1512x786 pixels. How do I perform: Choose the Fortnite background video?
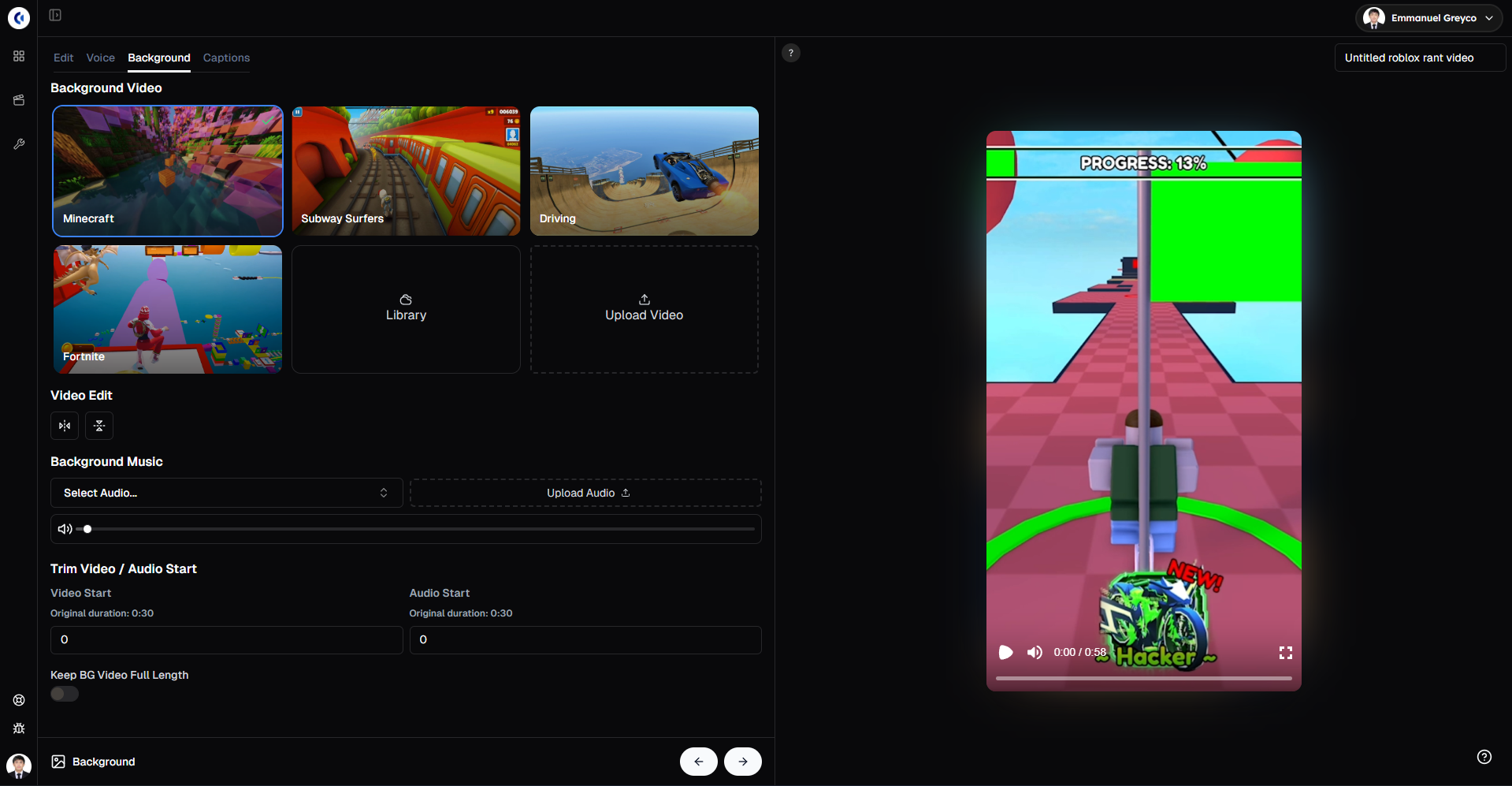click(168, 309)
